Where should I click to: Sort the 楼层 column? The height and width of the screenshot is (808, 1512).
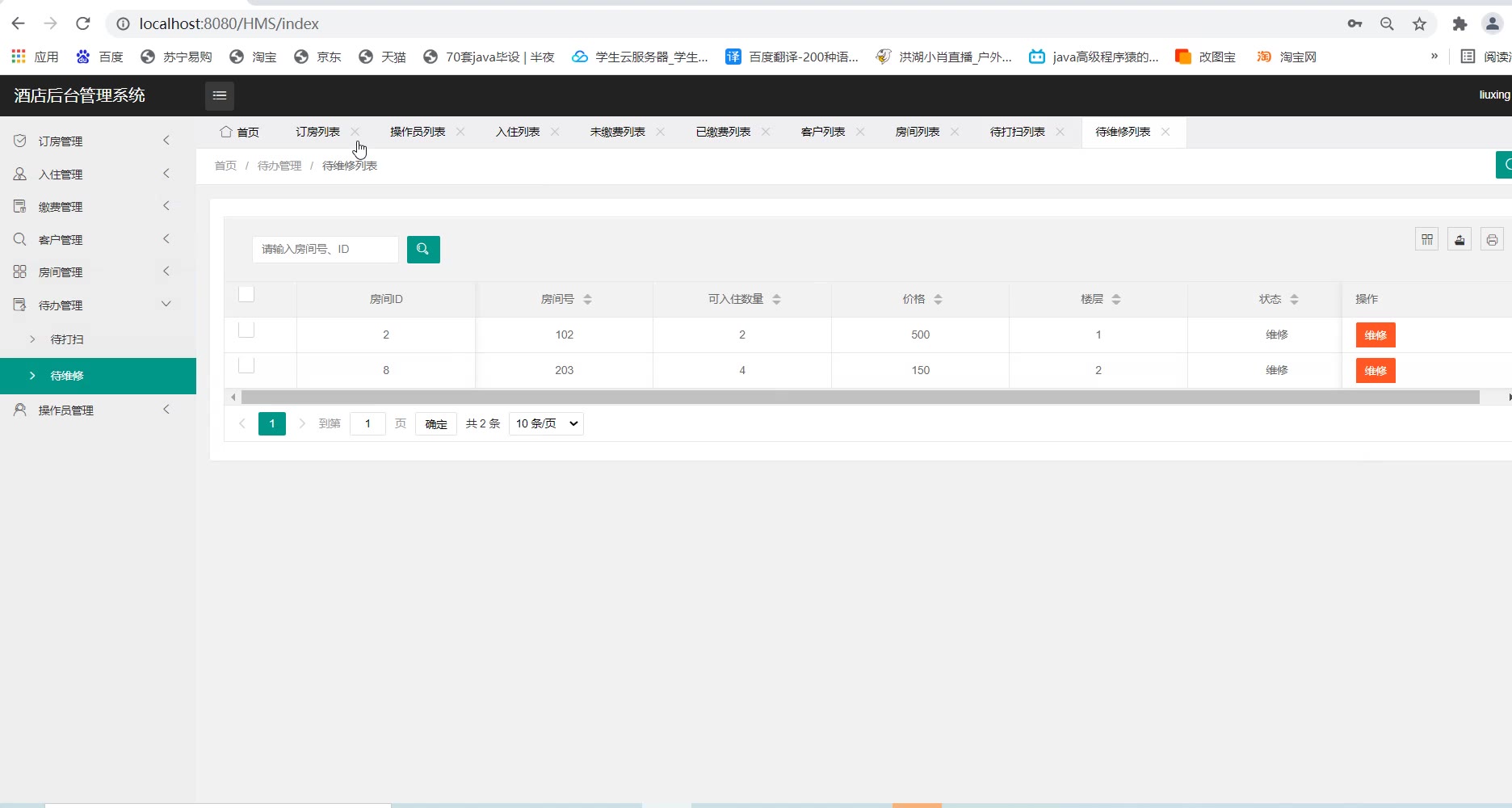pyautogui.click(x=1116, y=299)
